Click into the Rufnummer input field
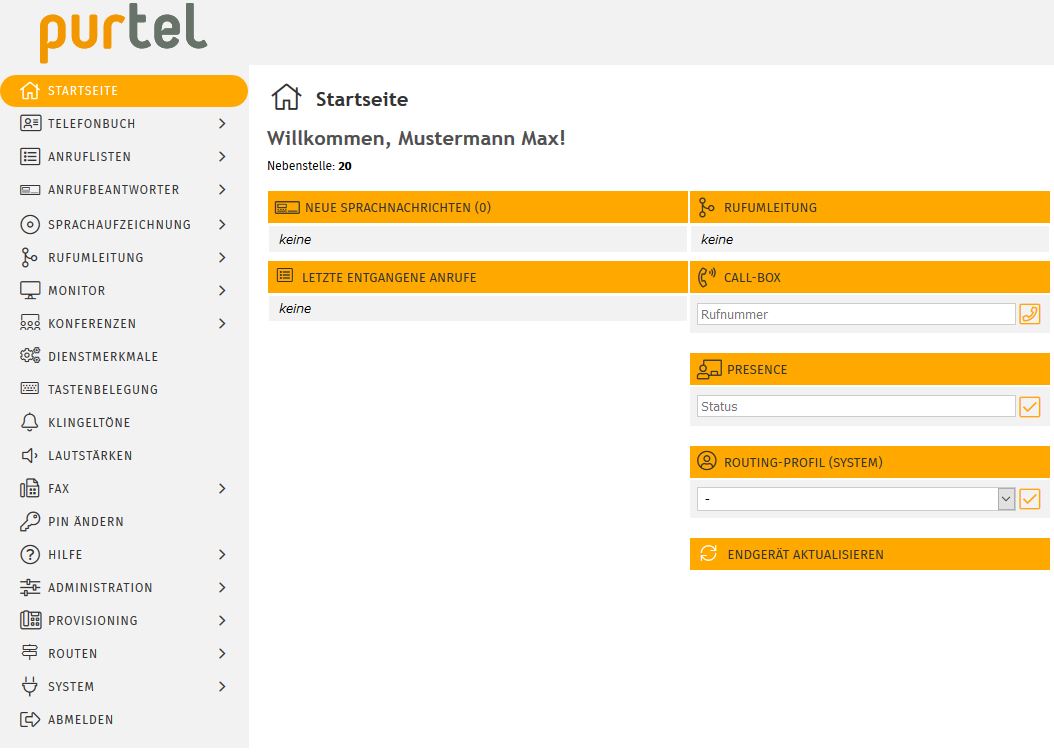1054x752 pixels. [855, 314]
